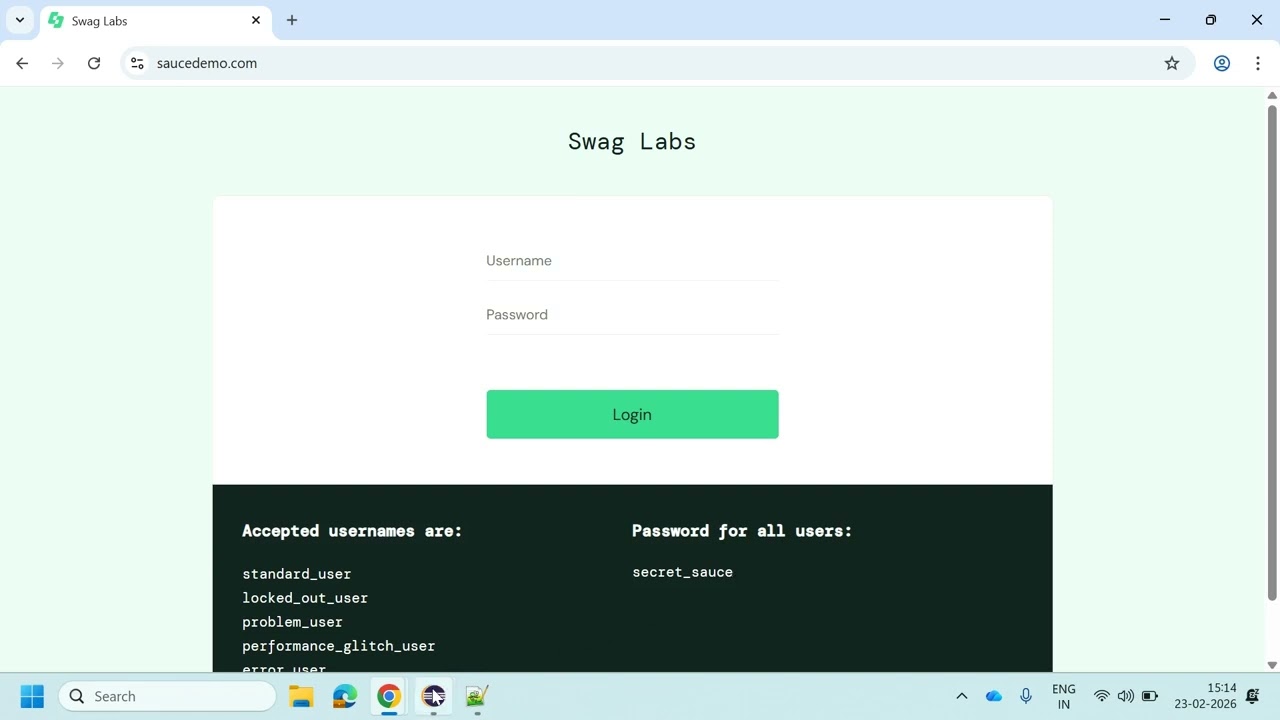Click the scrollbar up arrow
Image resolution: width=1280 pixels, height=720 pixels.
coord(1272,95)
